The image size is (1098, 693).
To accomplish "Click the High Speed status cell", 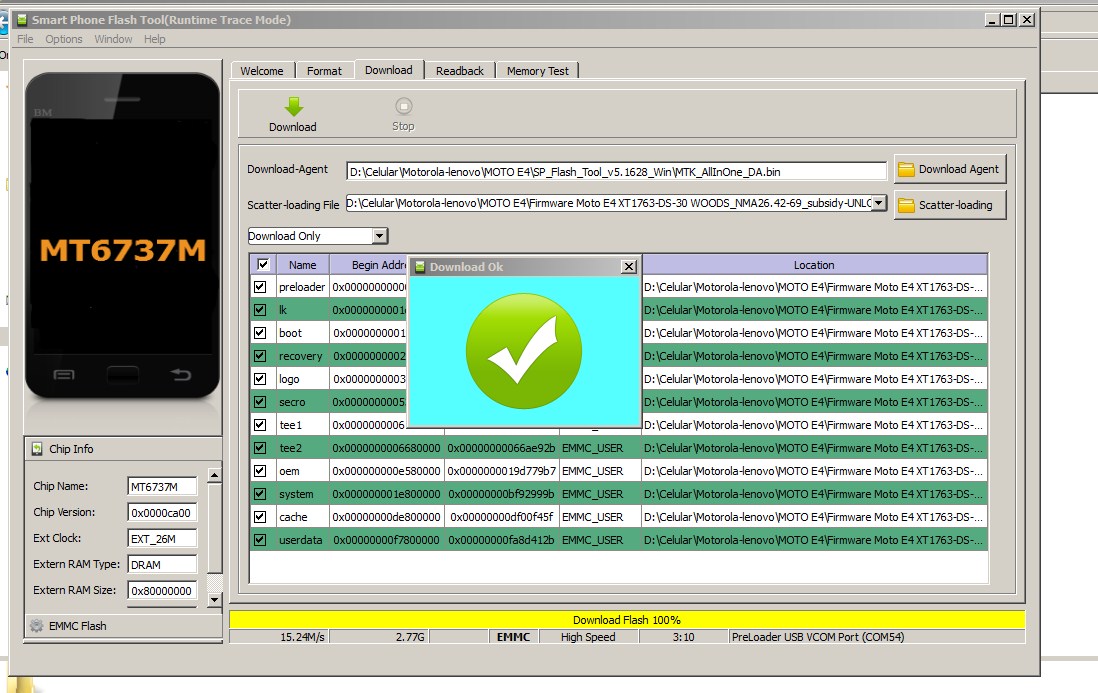I will point(588,637).
